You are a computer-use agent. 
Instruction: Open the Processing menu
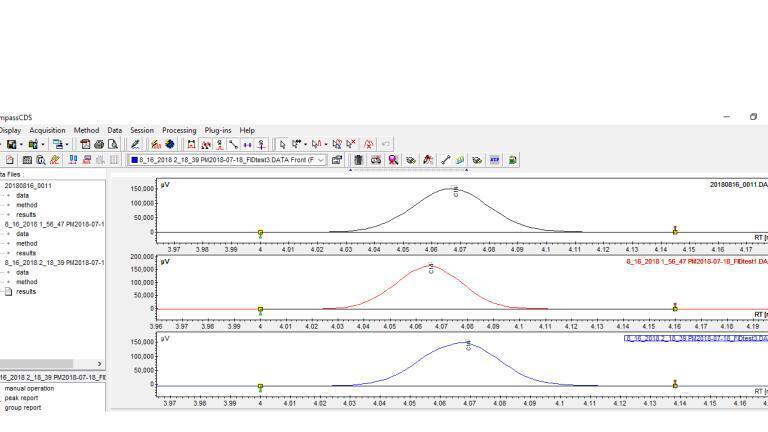pos(179,130)
